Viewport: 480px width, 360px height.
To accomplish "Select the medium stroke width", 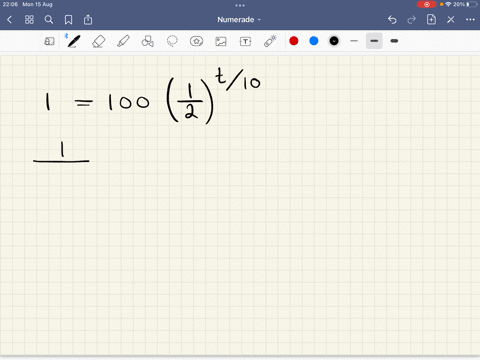I will (374, 41).
